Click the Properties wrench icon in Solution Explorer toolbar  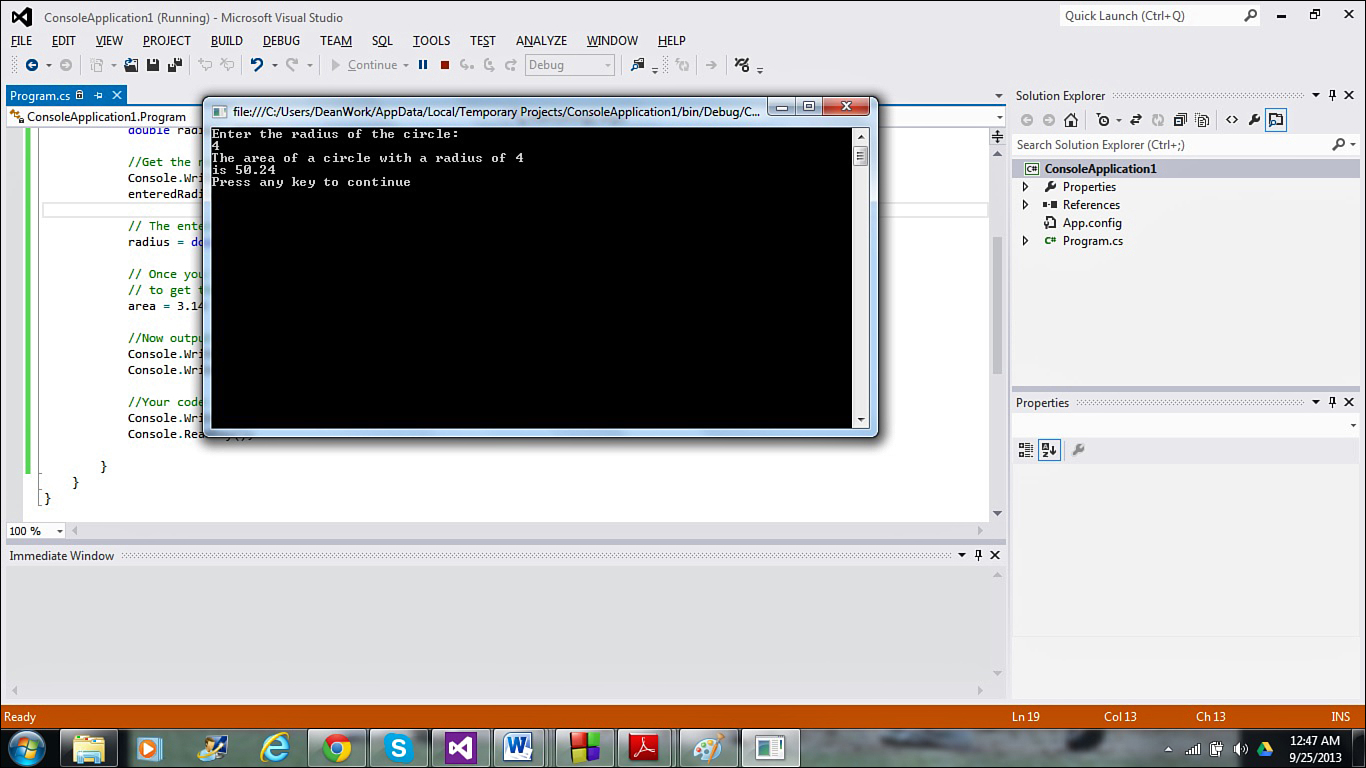tap(1254, 120)
